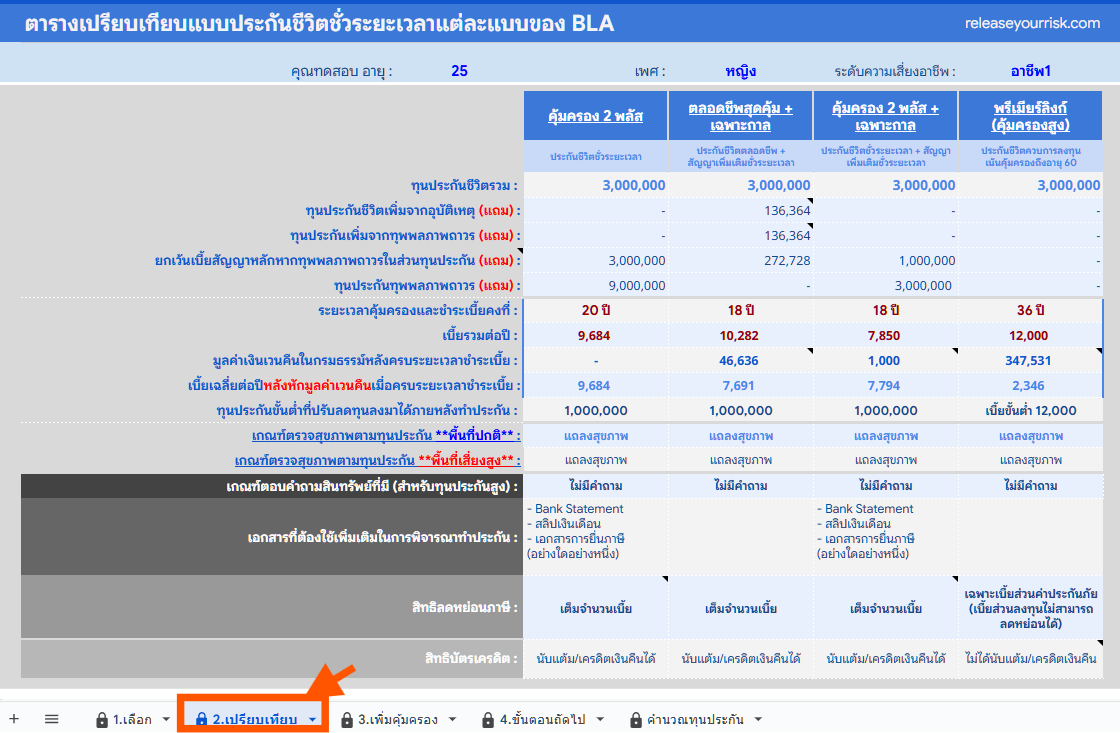
Task: Click the เกณฑ์ตรวจสุขภาพ พื้นที่ปกติ row link
Action: (383, 436)
